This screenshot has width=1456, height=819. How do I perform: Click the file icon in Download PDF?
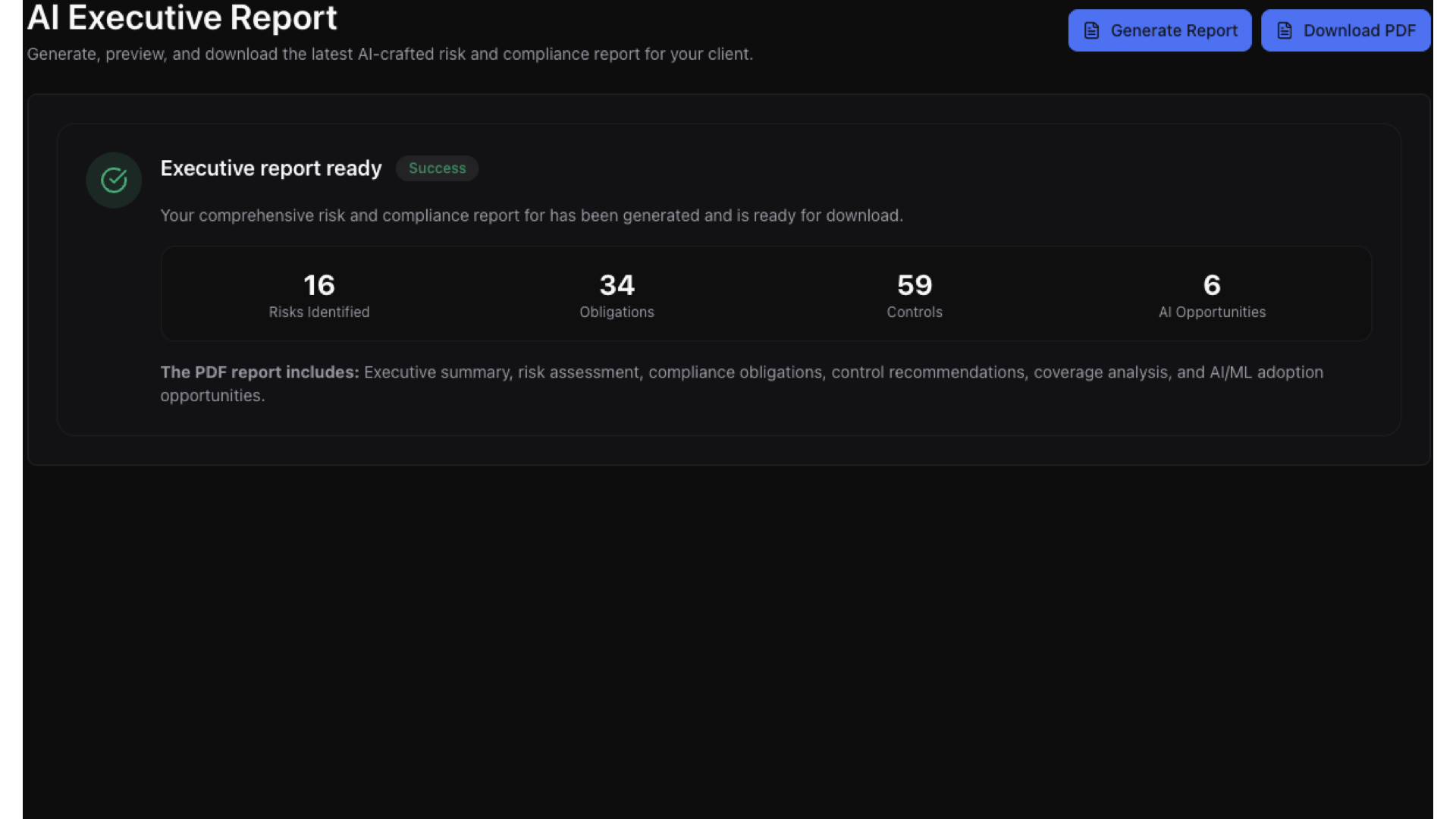(1285, 30)
